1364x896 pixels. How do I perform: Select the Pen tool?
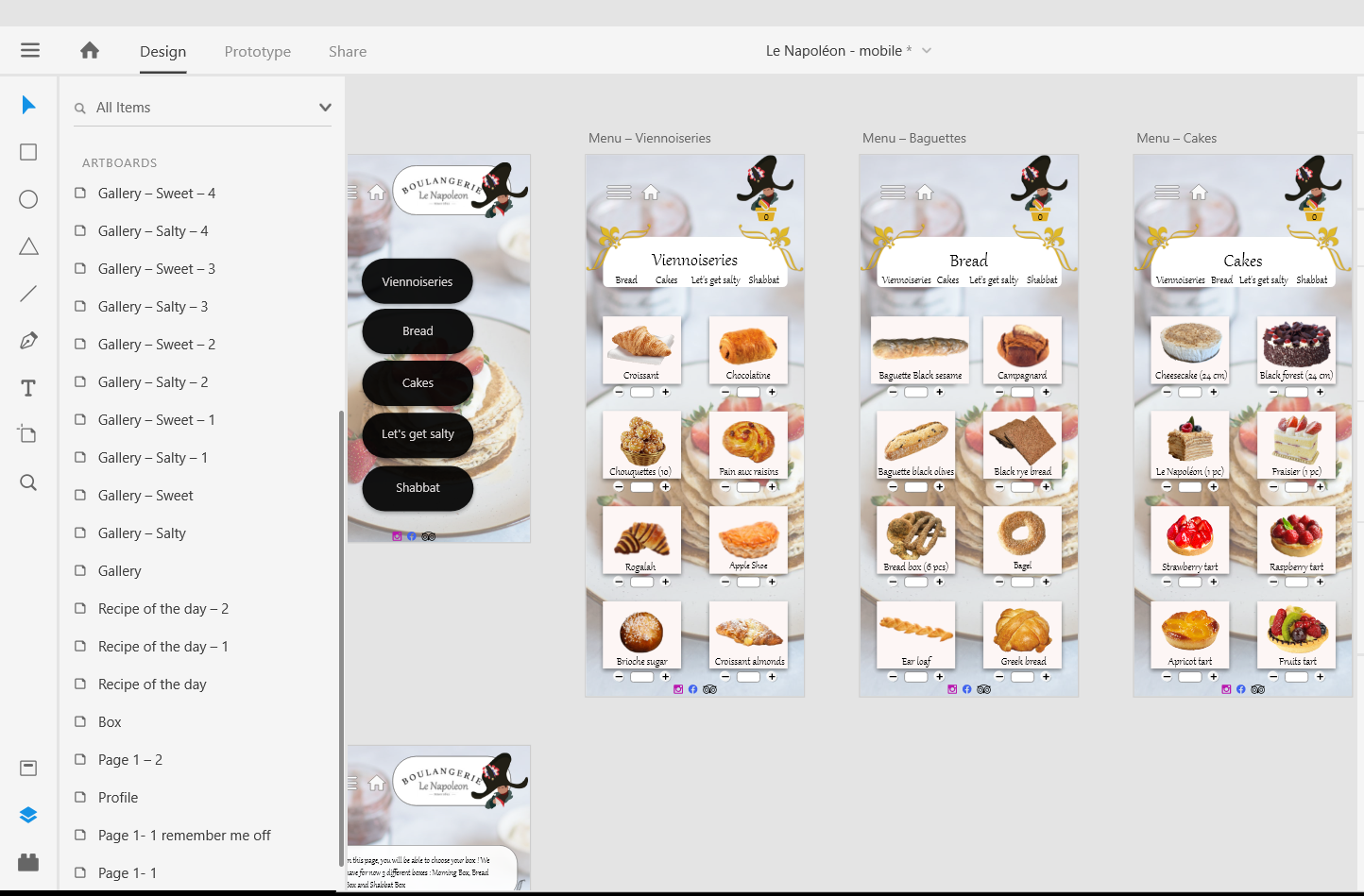coord(27,339)
